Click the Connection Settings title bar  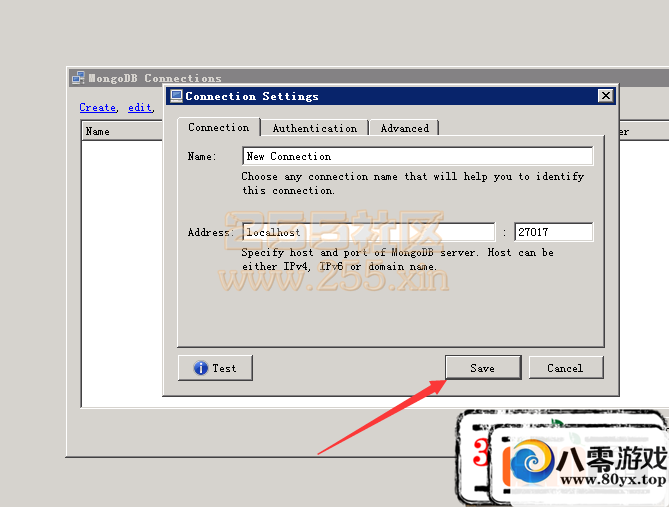tap(400, 96)
